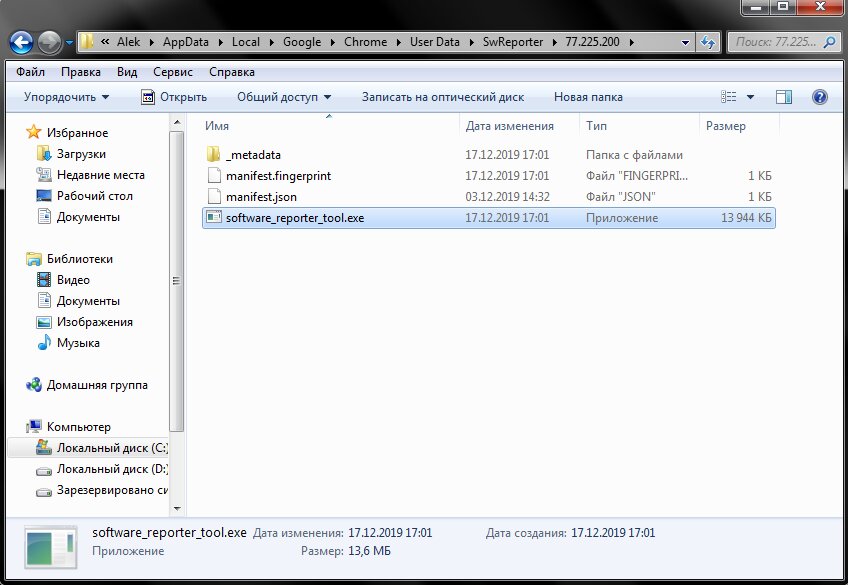Open Загрузки in sidebar
Screen dimensions: 848x585
[x=81, y=154]
